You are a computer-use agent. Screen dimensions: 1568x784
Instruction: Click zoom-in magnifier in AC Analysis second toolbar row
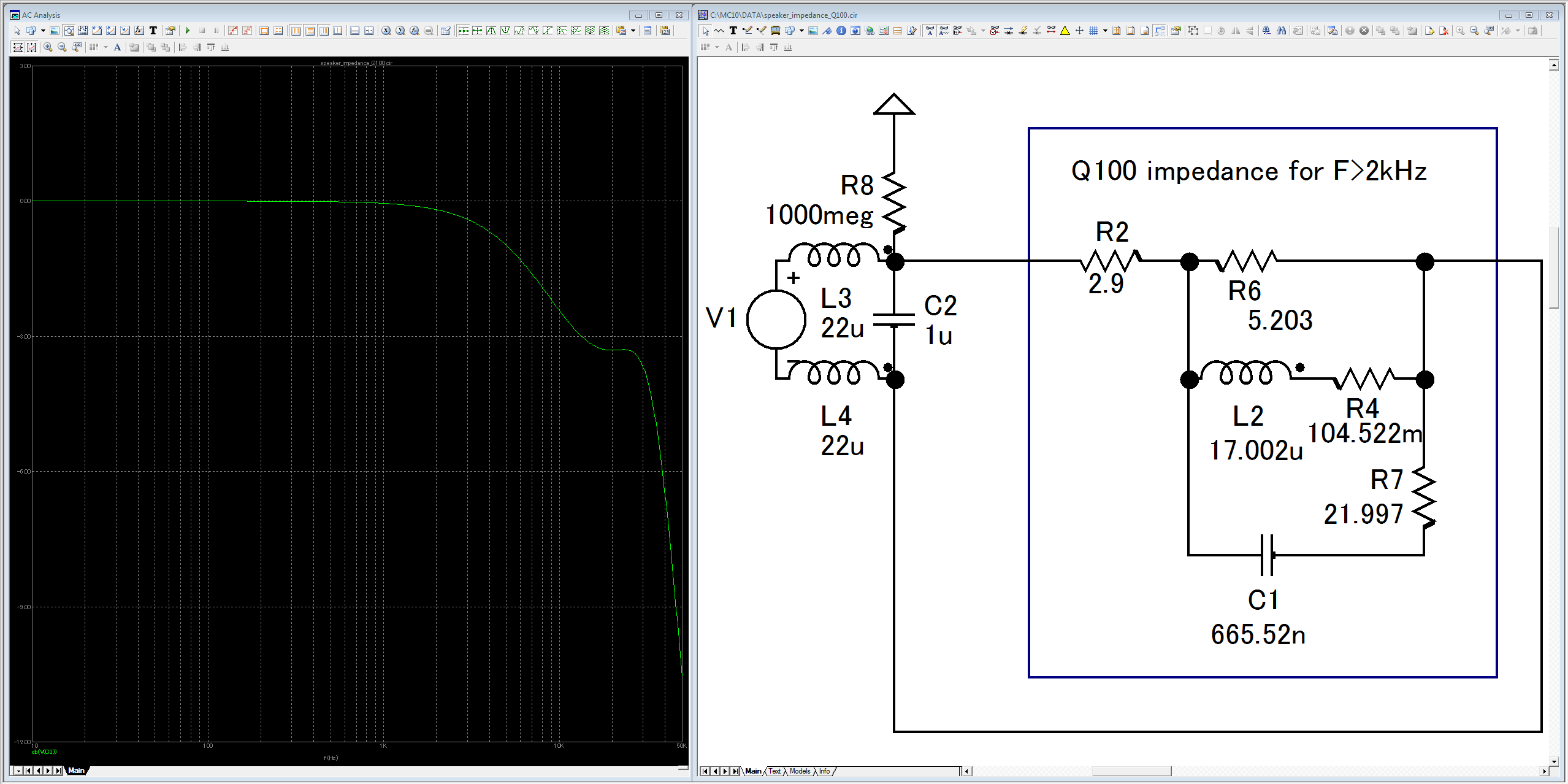(48, 47)
